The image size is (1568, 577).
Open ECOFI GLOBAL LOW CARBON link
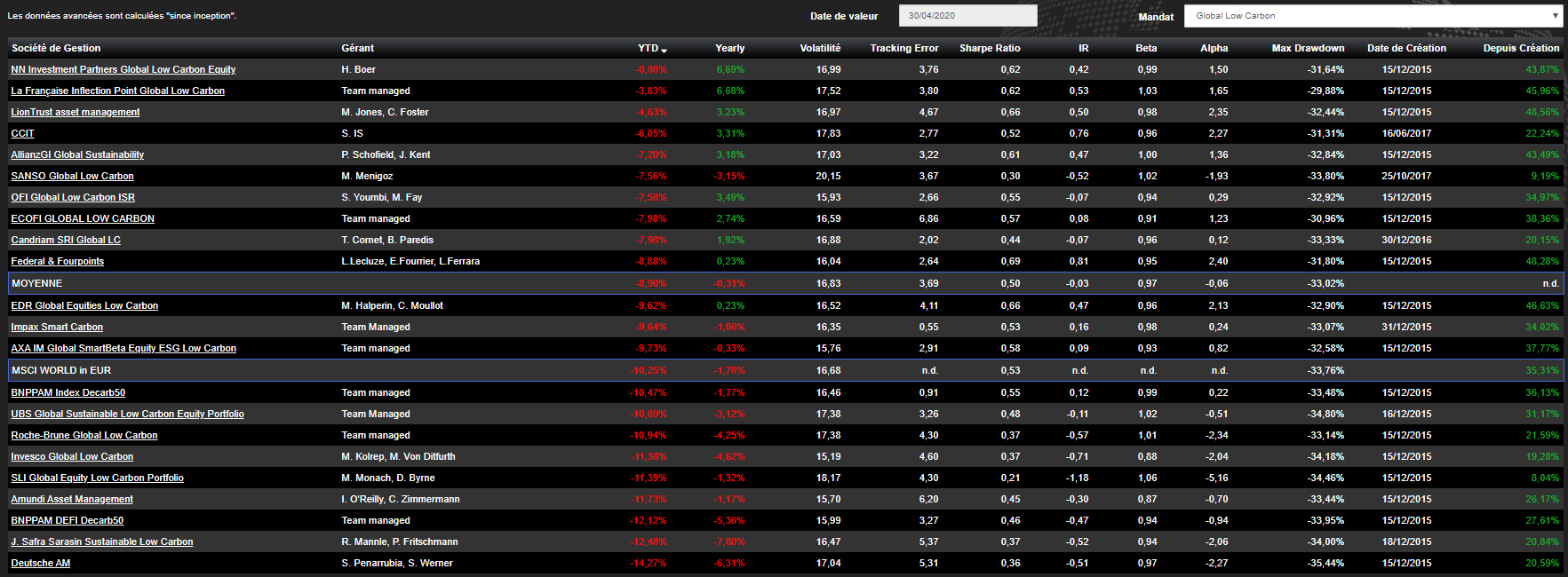[83, 218]
